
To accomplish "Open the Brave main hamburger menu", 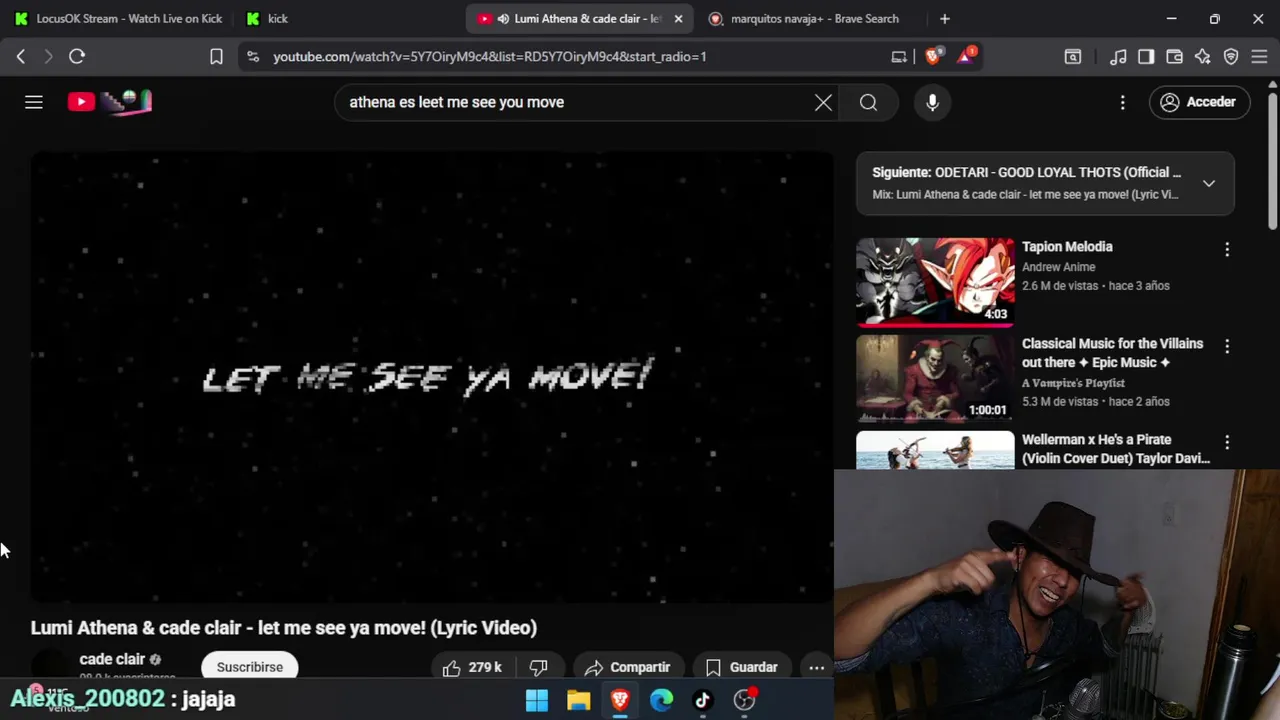I will [x=1259, y=57].
